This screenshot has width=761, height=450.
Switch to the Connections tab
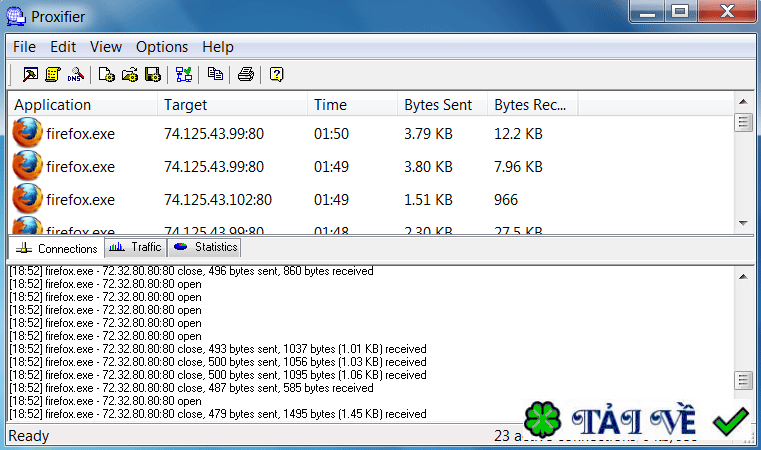coord(57,249)
